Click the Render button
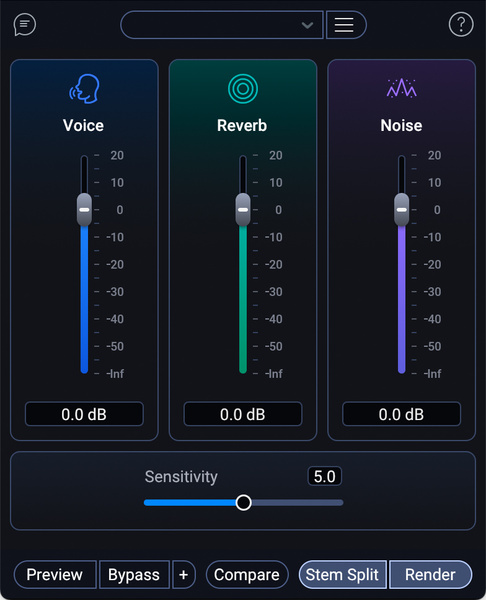 (x=431, y=574)
